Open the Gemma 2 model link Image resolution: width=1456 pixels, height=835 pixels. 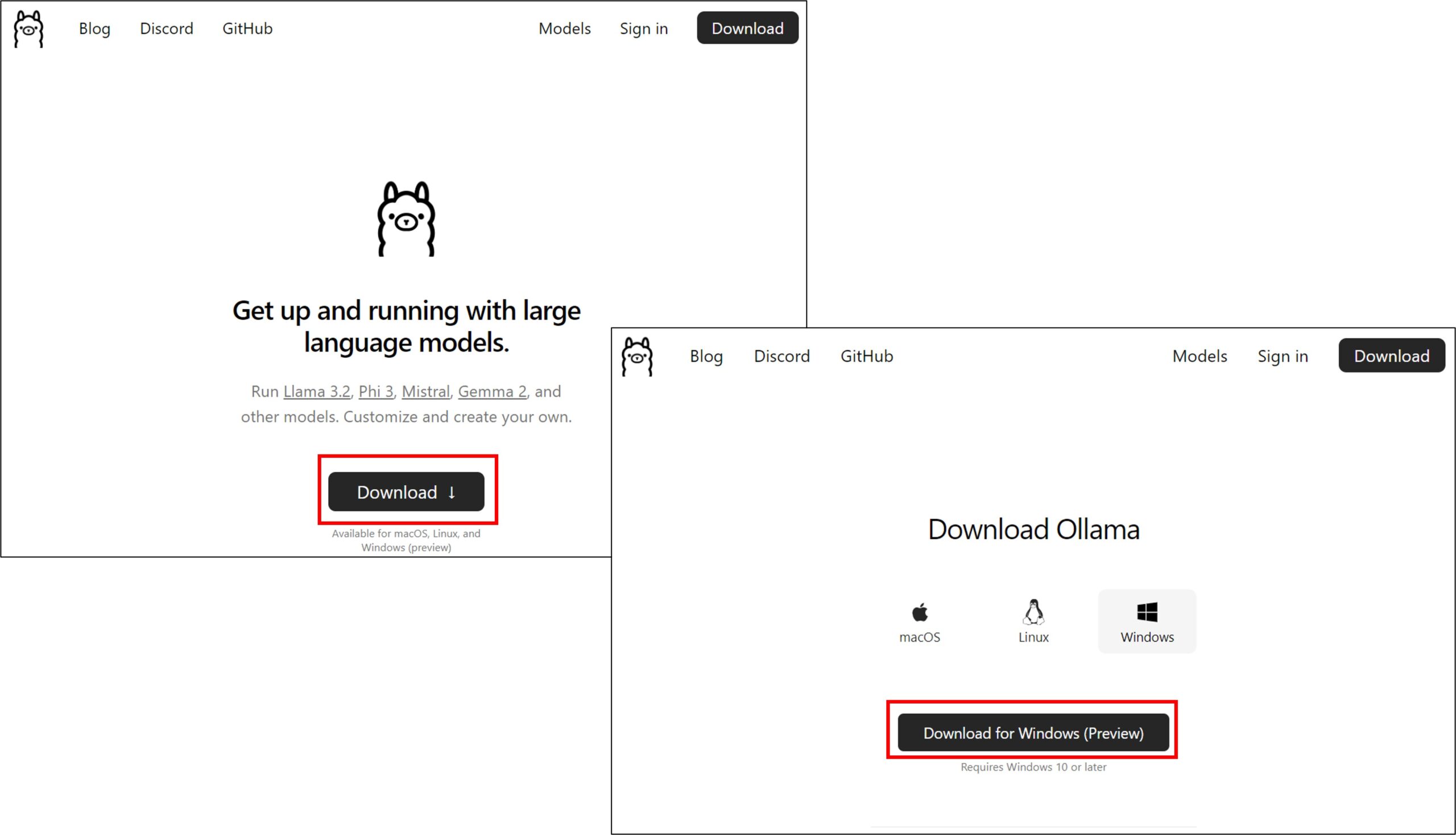492,392
